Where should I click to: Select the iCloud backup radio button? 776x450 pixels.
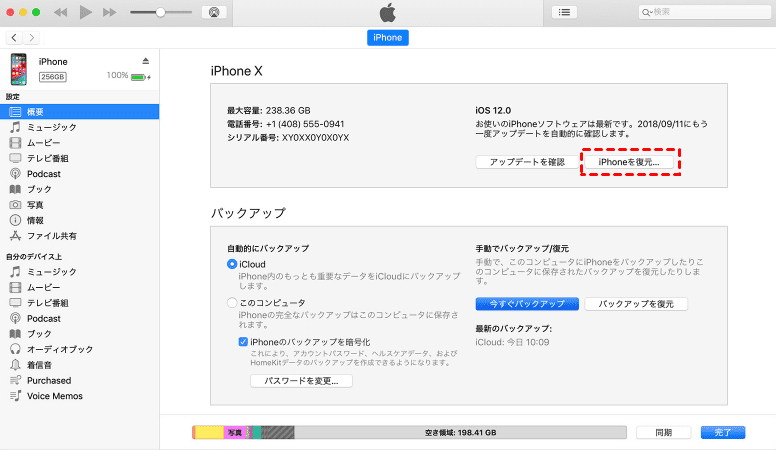coord(232,264)
